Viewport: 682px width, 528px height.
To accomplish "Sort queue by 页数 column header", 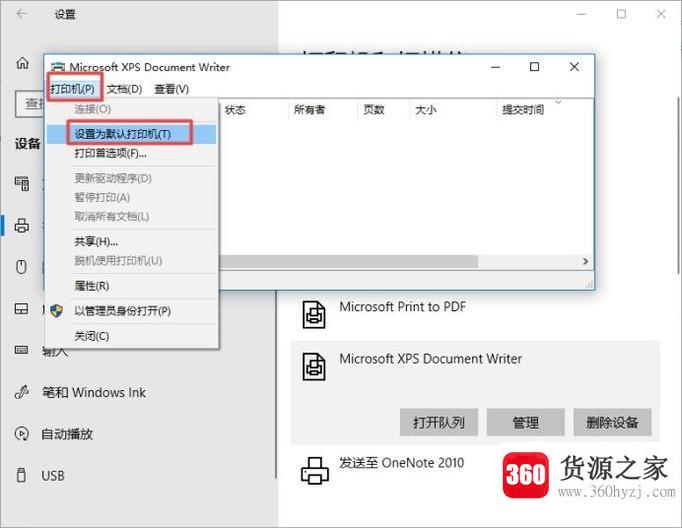I will click(374, 110).
